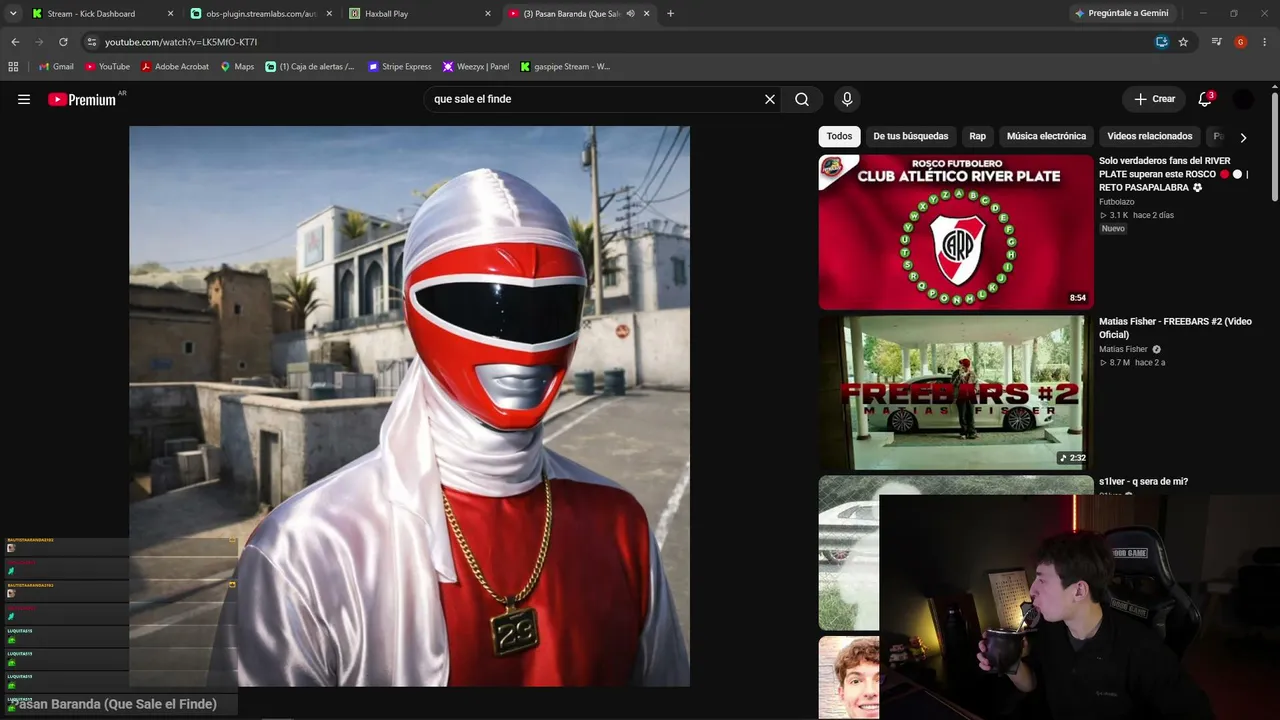
Task: Click the "Nuevo" badge on River video
Action: coord(1113,229)
